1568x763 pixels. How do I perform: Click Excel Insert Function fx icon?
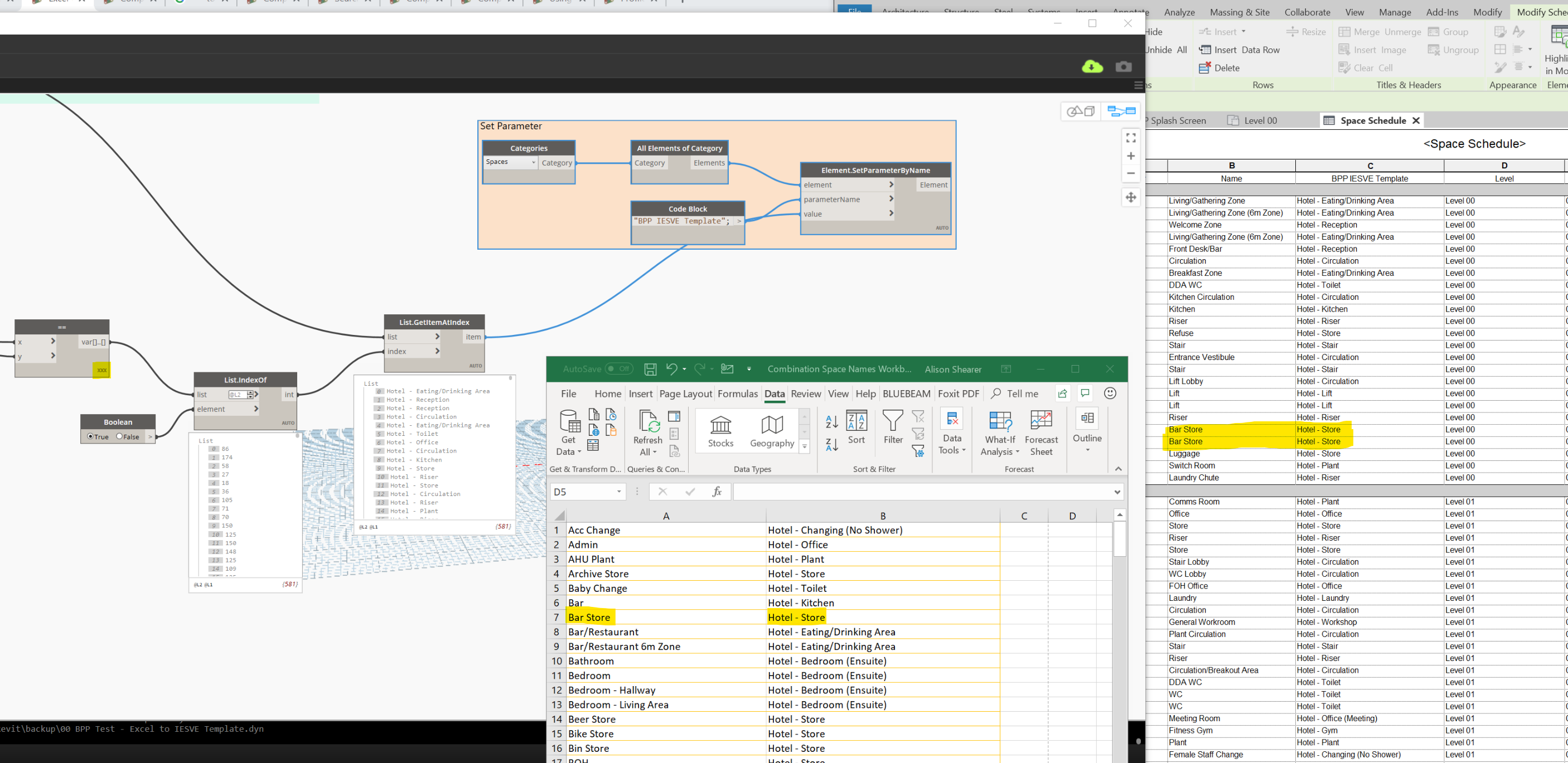(717, 492)
